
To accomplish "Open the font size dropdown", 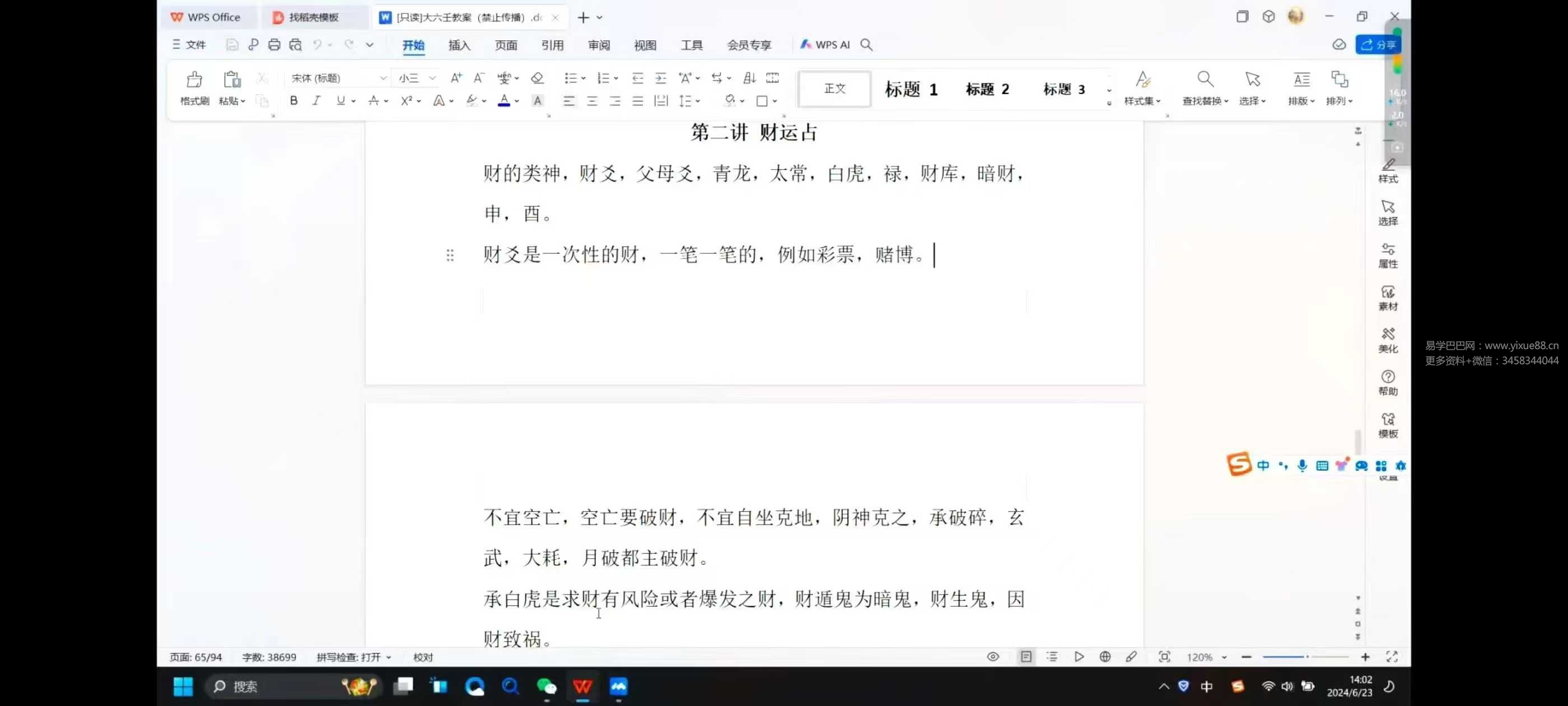I will 432,78.
